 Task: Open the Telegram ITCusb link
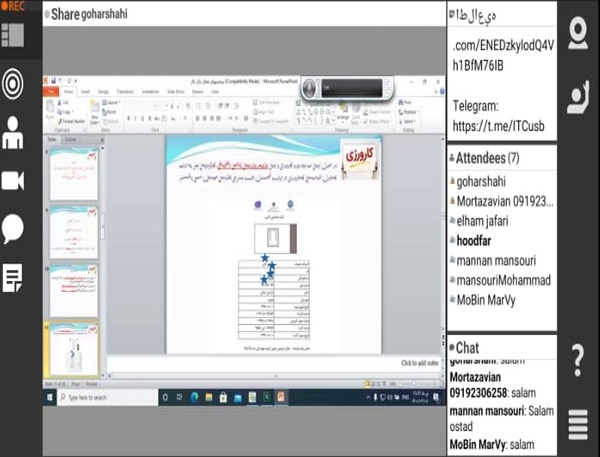pos(494,126)
